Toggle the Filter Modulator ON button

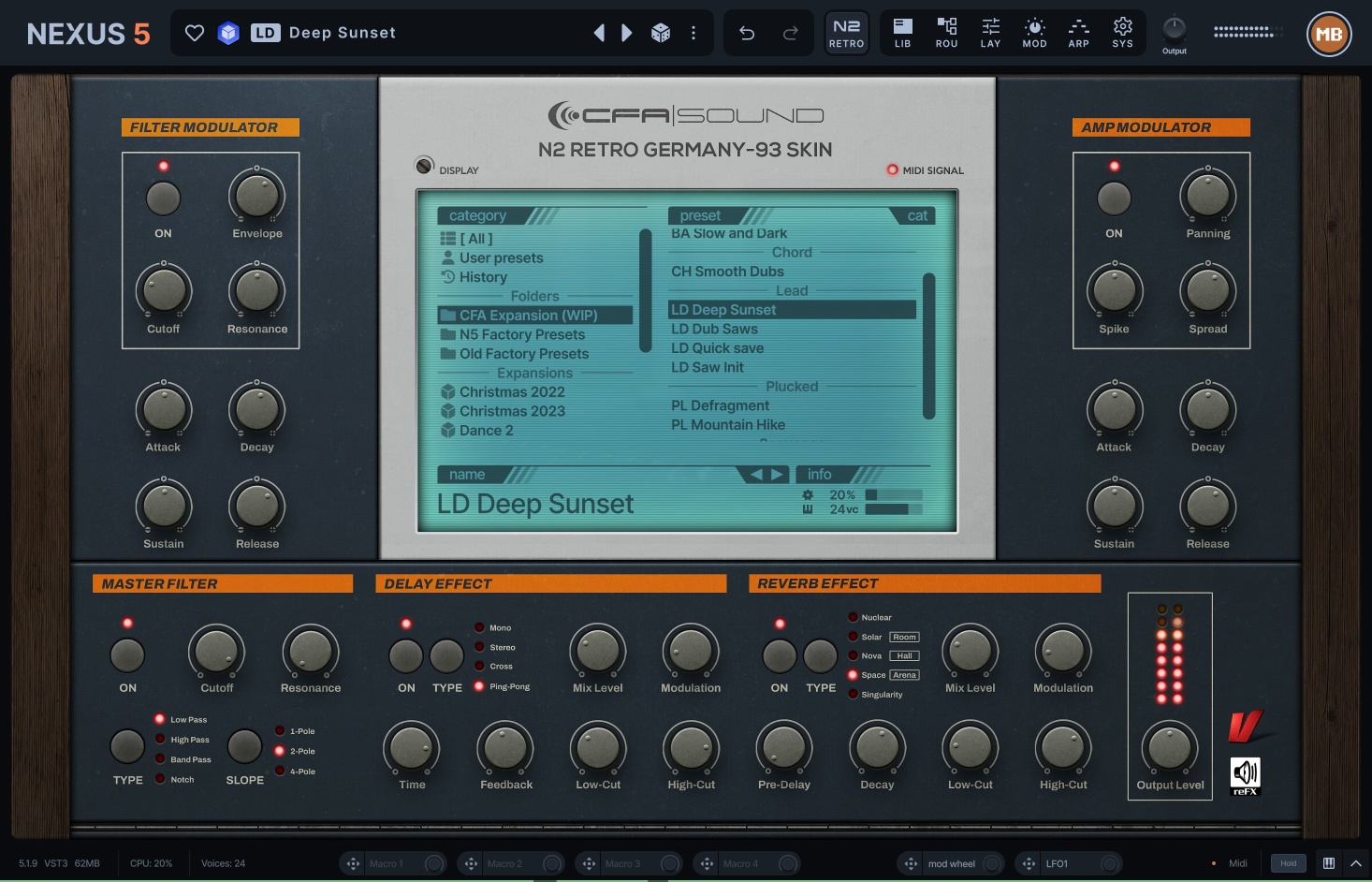point(164,198)
